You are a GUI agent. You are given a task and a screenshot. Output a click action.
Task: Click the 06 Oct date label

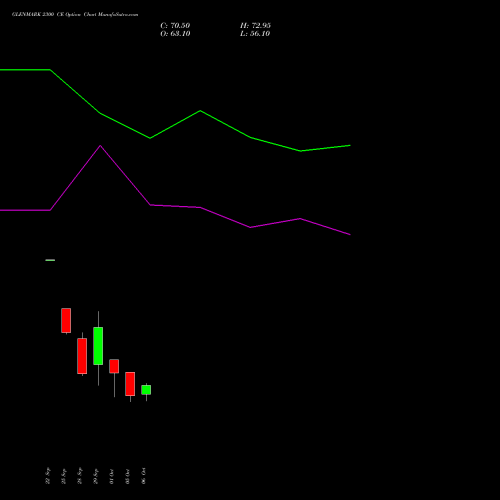(x=144, y=476)
